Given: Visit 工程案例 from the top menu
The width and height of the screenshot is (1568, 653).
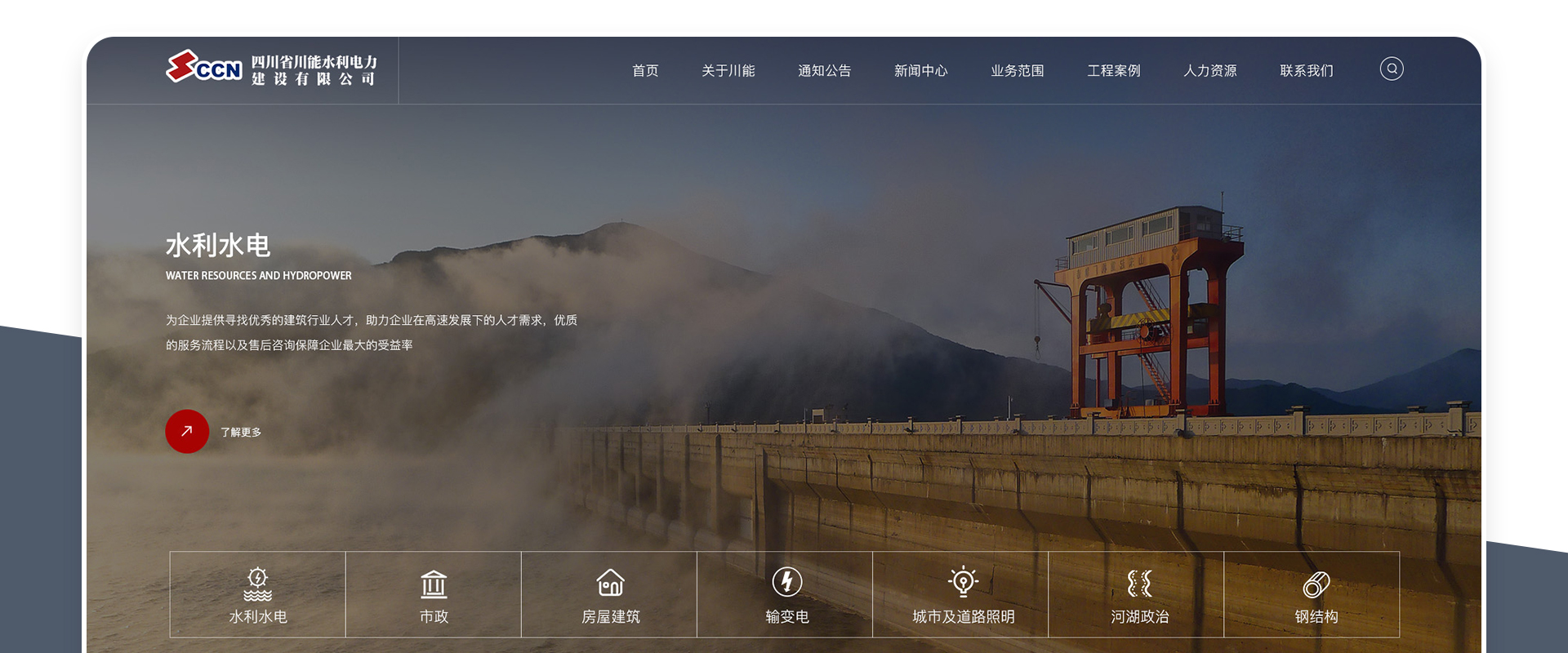Looking at the screenshot, I should [1113, 71].
